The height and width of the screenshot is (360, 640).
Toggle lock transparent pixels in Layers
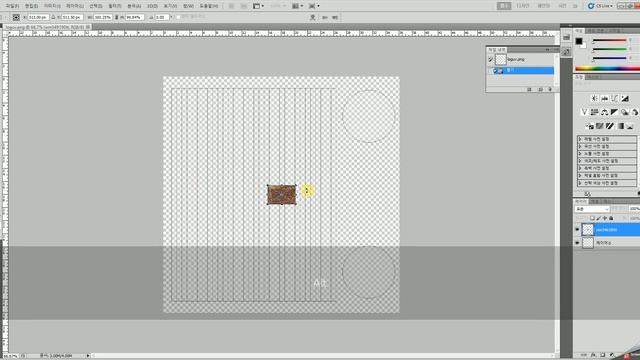point(592,218)
